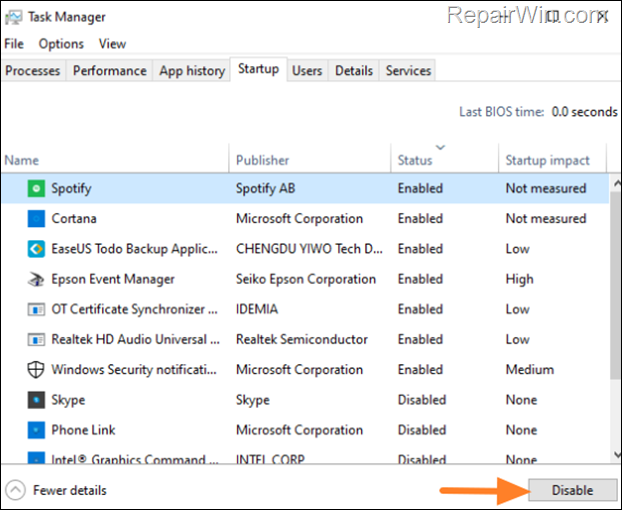Click Enabled status in Epson row

tap(420, 279)
